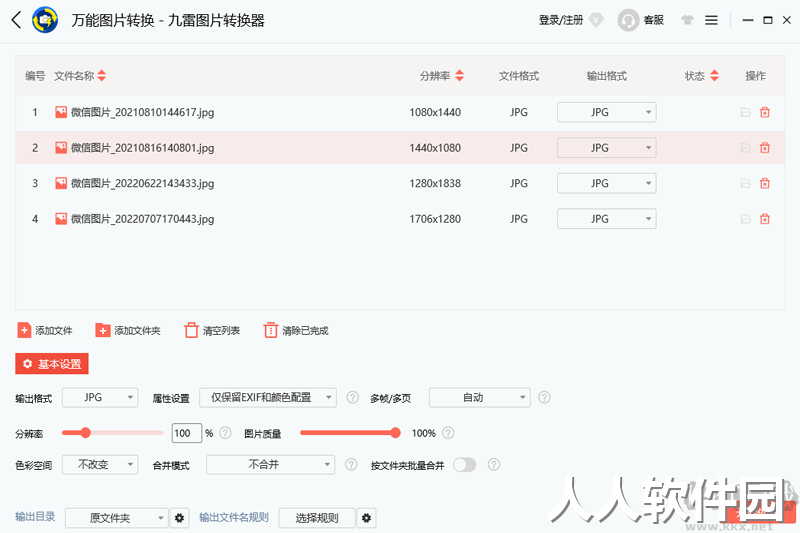This screenshot has height=533, width=800.
Task: Click resolution cell 1706x1280
Action: point(435,219)
